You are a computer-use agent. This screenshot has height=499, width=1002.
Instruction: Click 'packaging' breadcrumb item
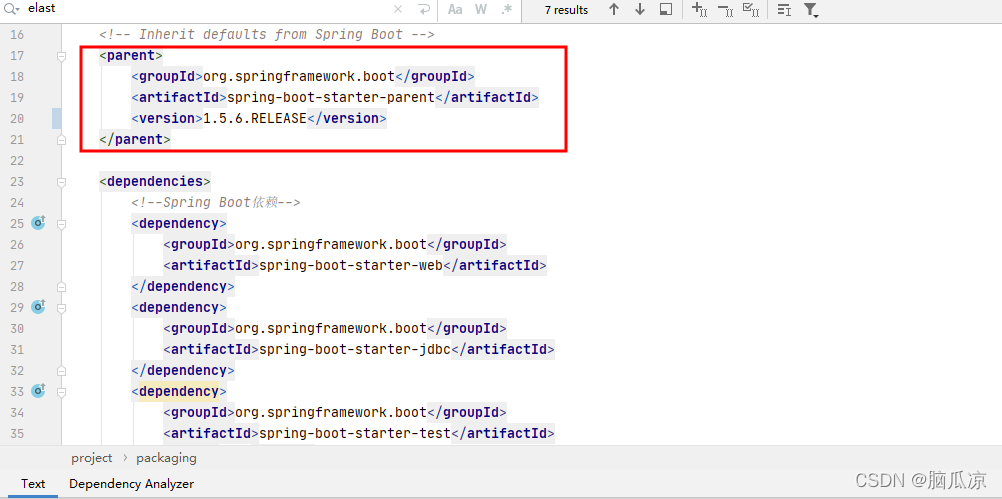pos(166,458)
